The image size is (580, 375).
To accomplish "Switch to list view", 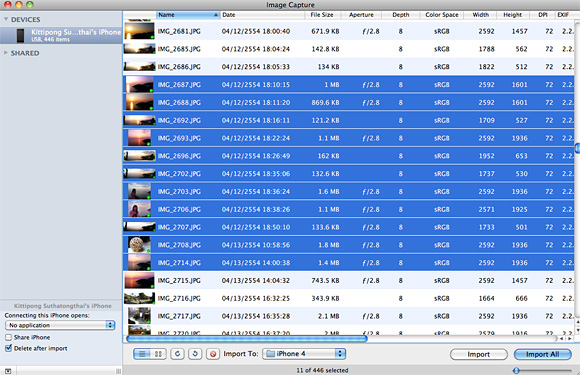I will click(142, 354).
